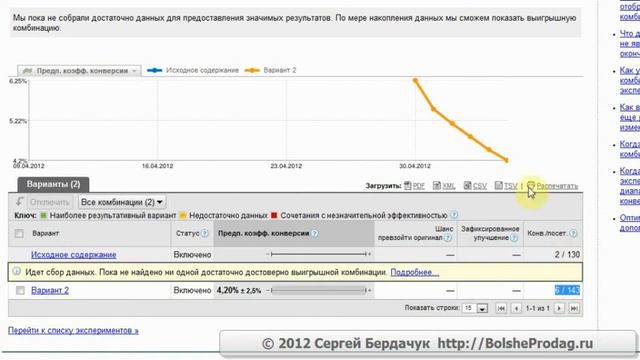Click conversion range bar for Исходное содержание
Viewport: 640px width, 360px height.
[318, 254]
